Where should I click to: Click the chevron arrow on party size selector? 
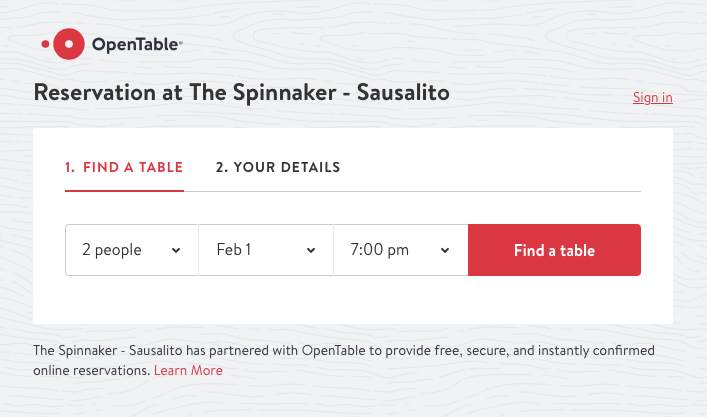(176, 250)
